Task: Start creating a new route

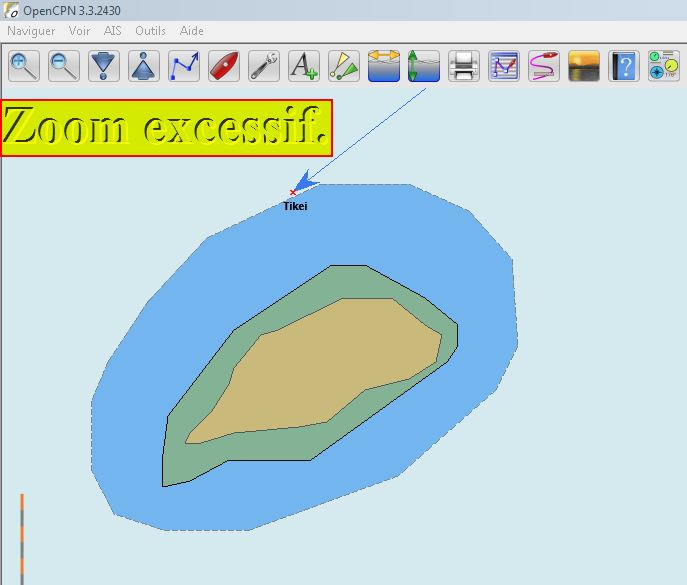Action: (x=184, y=67)
